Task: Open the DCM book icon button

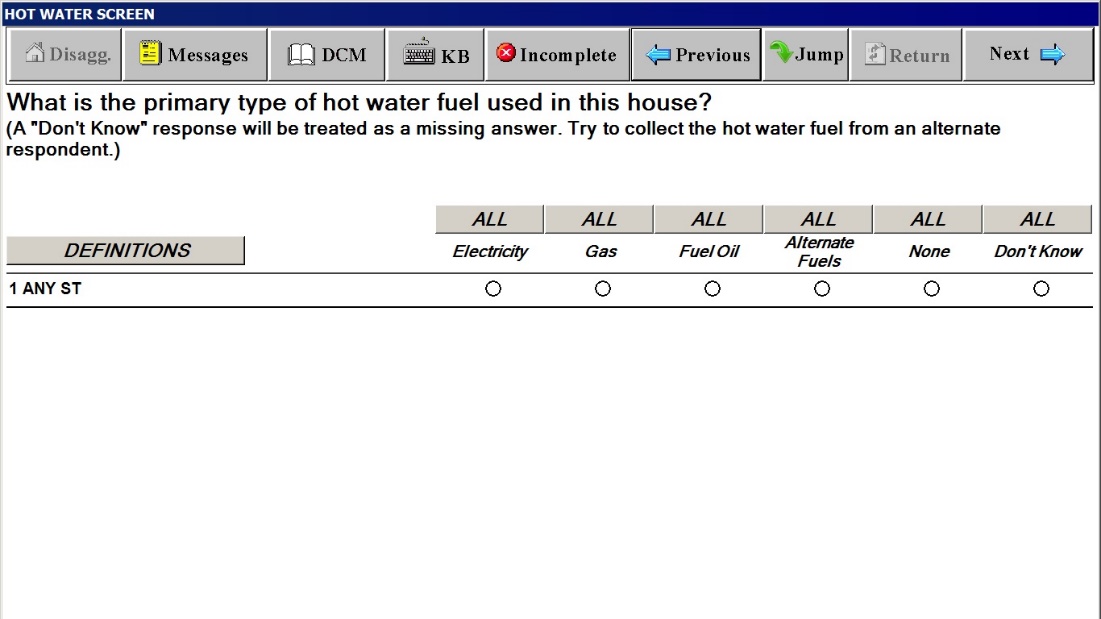Action: click(x=327, y=55)
